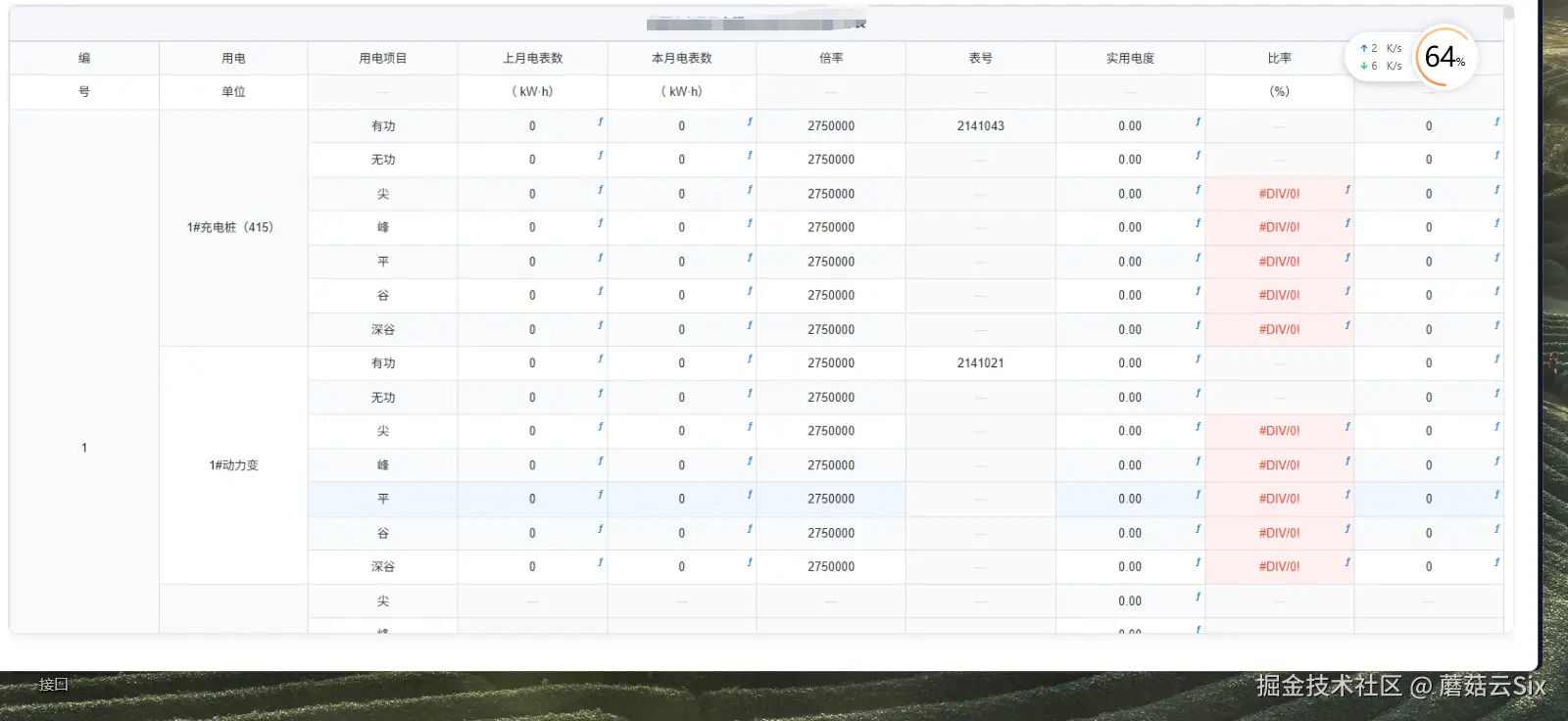Select the 深谷 item under 1#充电桩

[383, 329]
